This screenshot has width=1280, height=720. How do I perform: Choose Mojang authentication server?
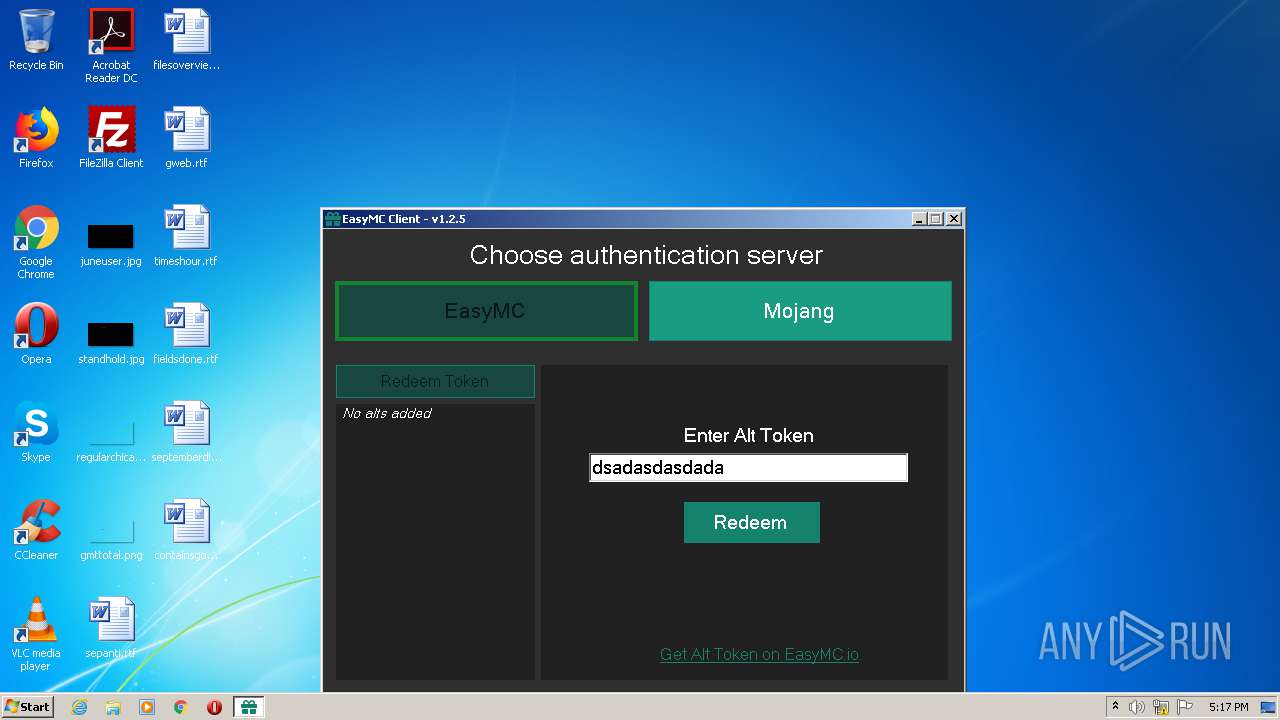point(800,311)
